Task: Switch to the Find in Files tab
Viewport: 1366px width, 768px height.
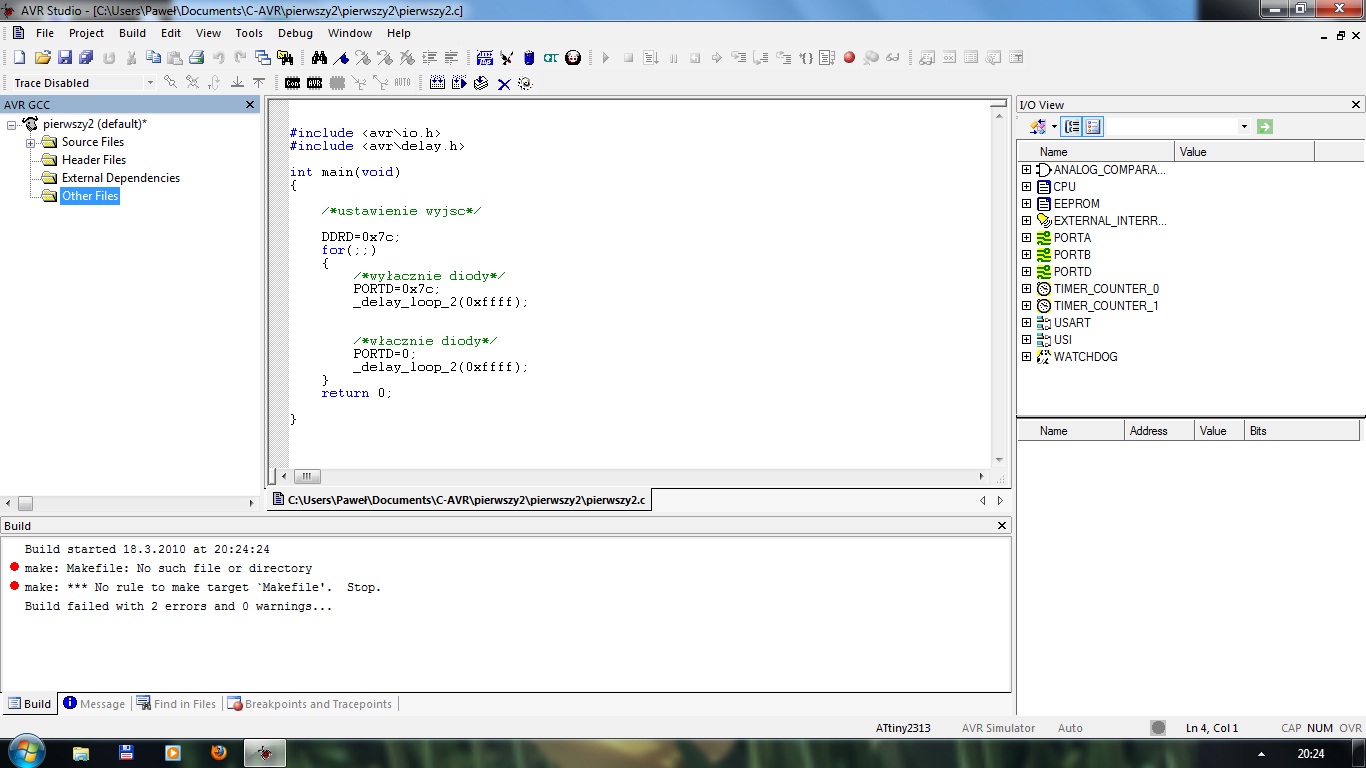Action: click(176, 704)
